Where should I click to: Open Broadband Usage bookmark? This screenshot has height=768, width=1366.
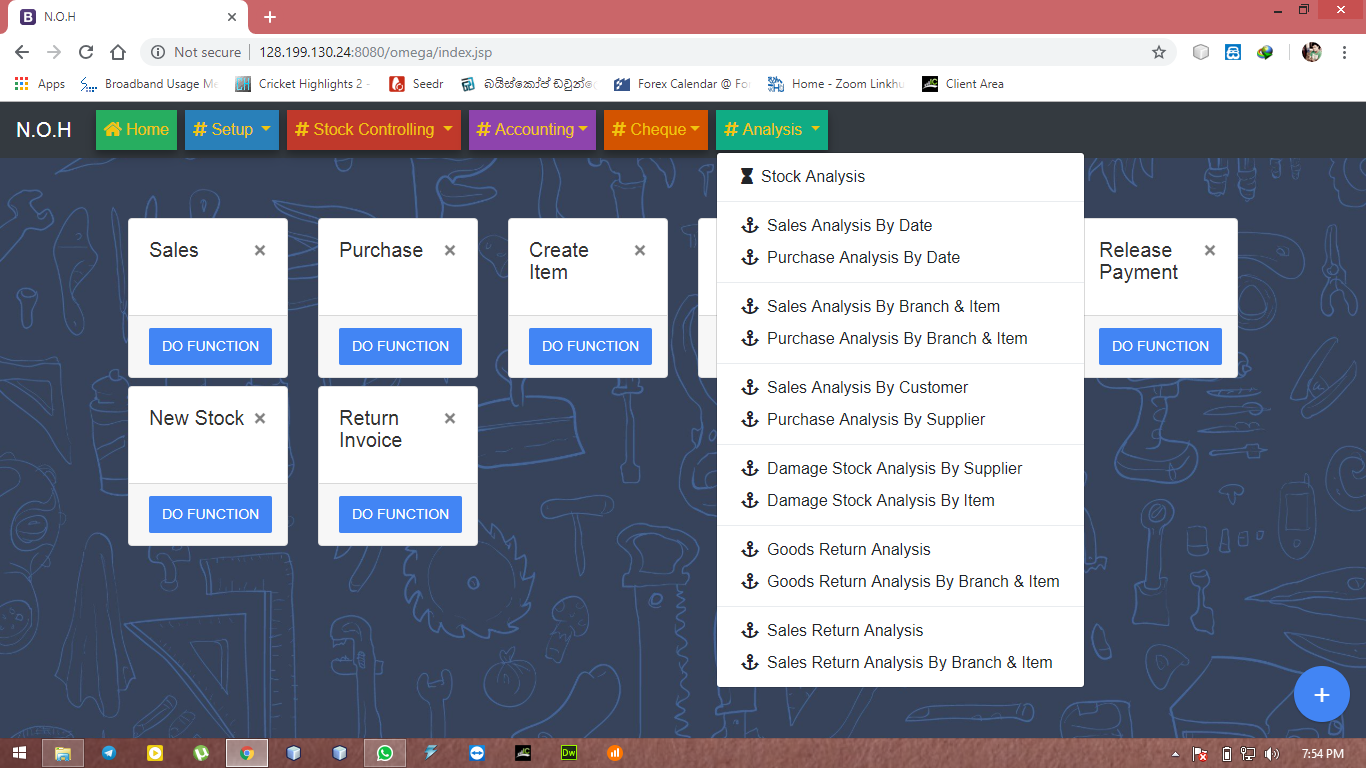click(x=149, y=84)
